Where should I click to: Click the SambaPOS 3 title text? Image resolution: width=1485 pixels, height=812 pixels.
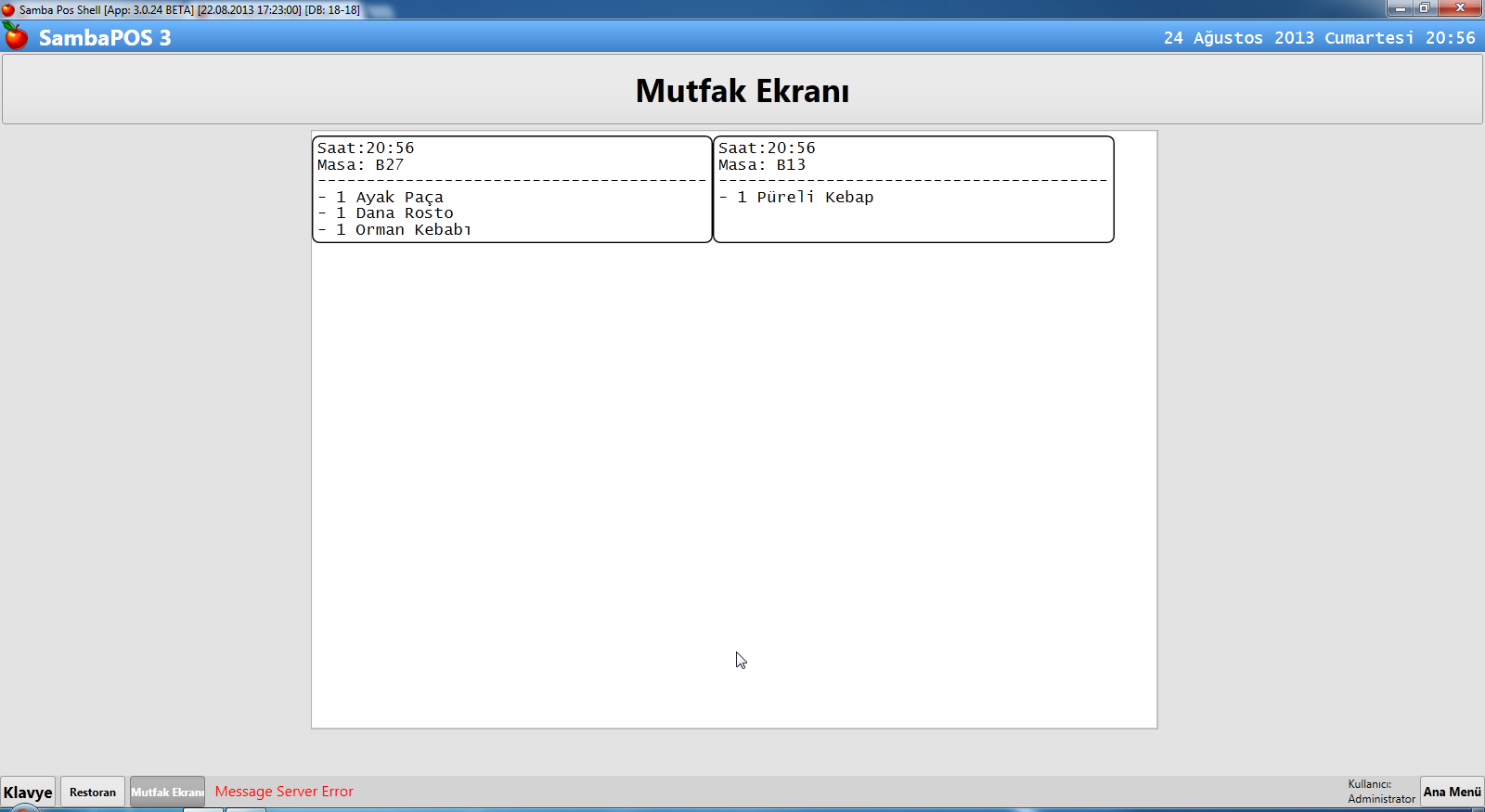105,38
